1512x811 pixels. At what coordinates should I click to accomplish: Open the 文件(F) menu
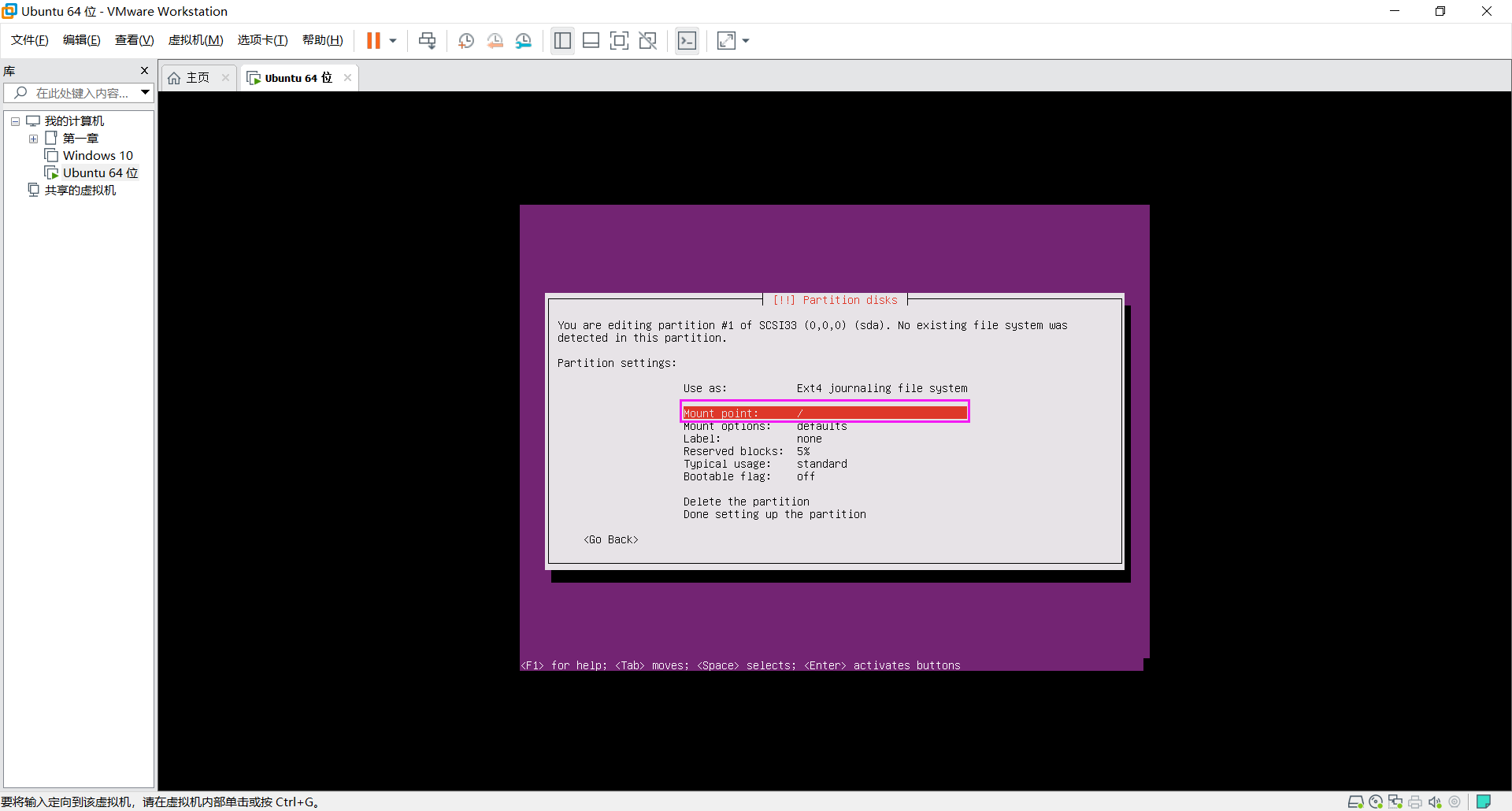pos(30,40)
